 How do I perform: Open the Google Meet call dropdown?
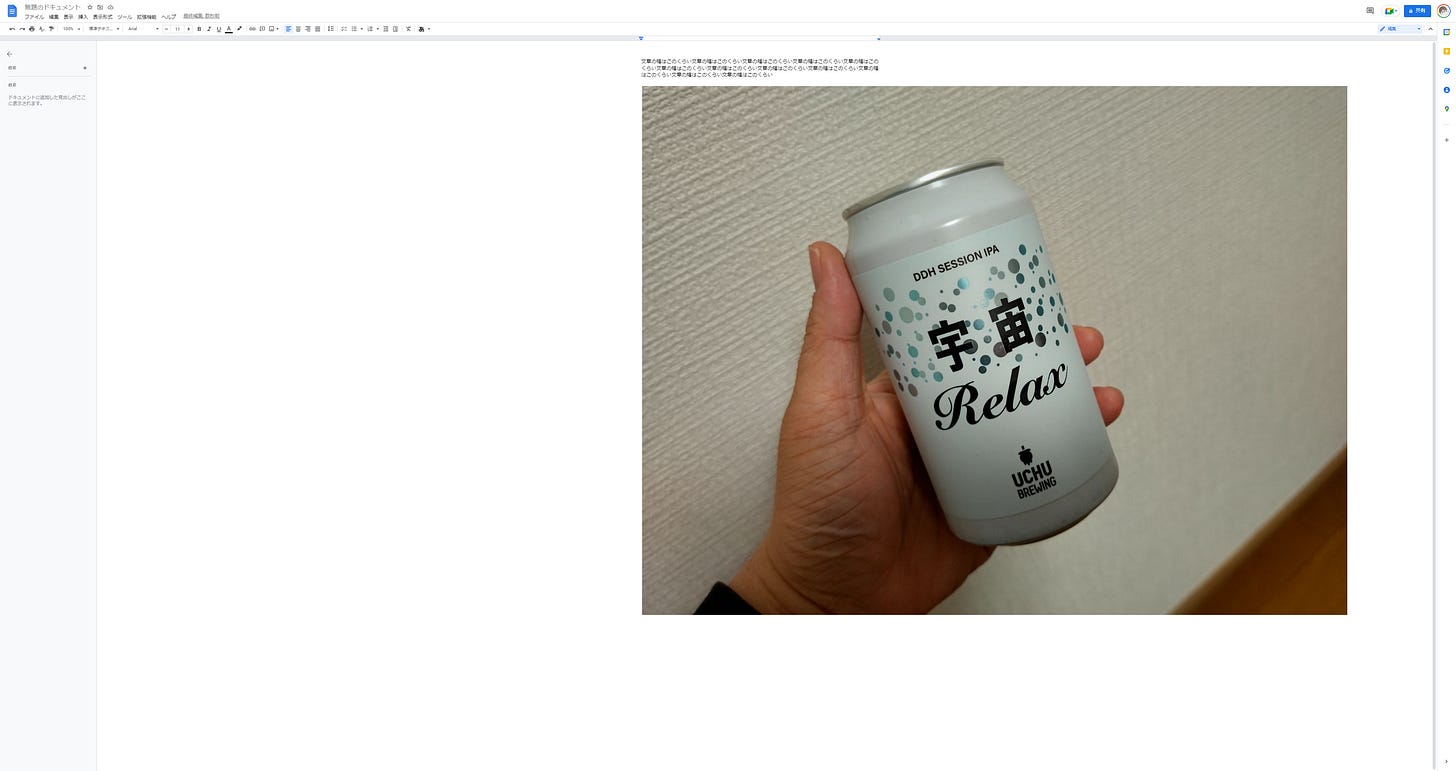1390,11
